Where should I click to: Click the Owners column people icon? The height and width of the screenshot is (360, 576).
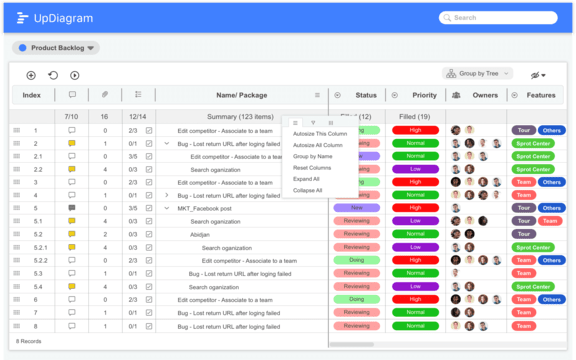[456, 95]
